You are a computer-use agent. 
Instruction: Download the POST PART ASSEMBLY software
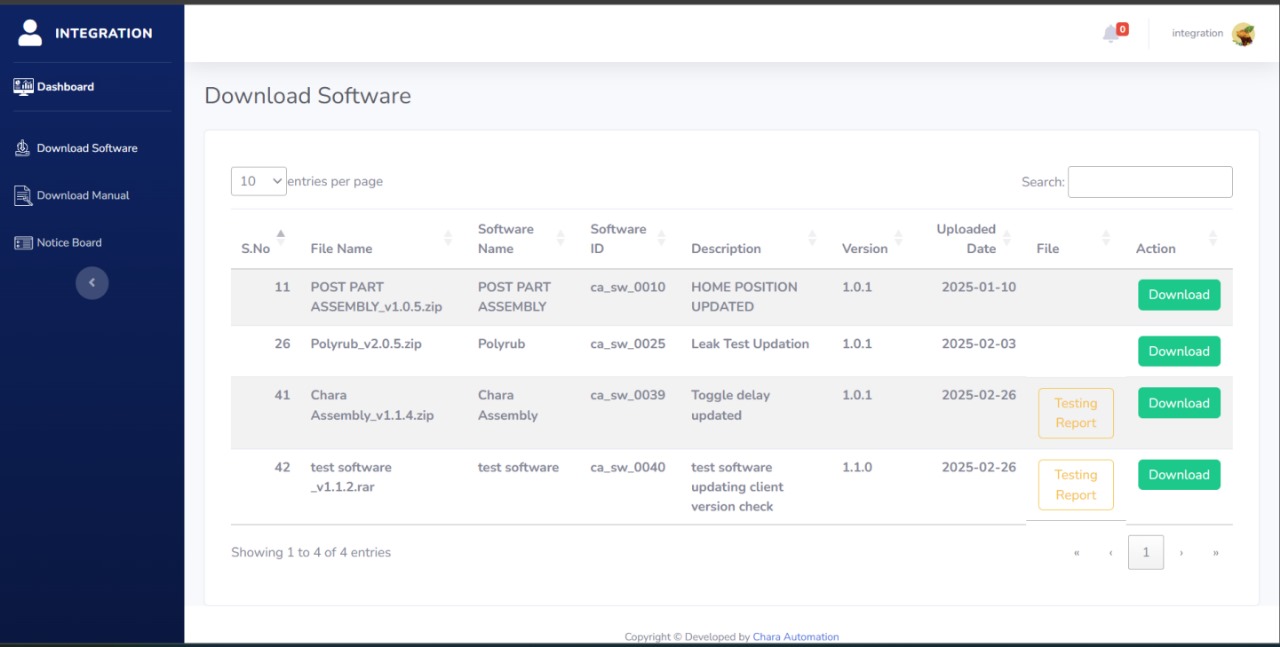1179,295
